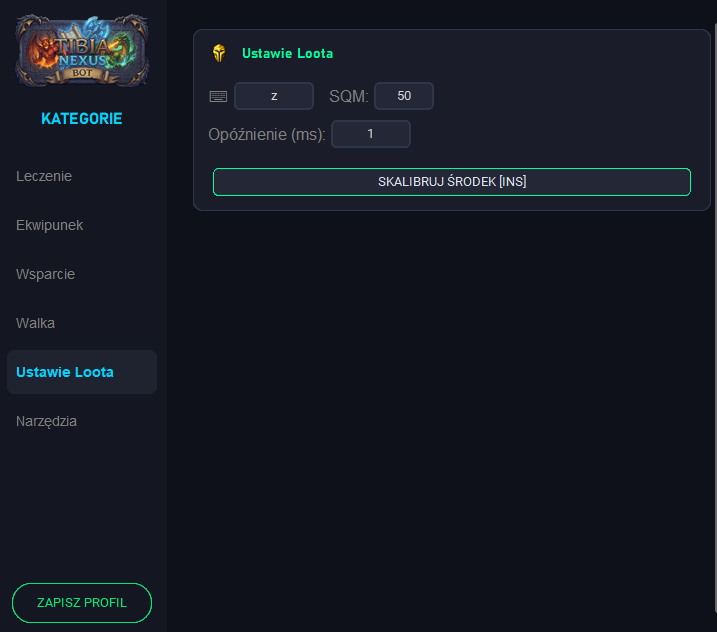Open the Leczenie category
The height and width of the screenshot is (632, 717).
coord(44,176)
